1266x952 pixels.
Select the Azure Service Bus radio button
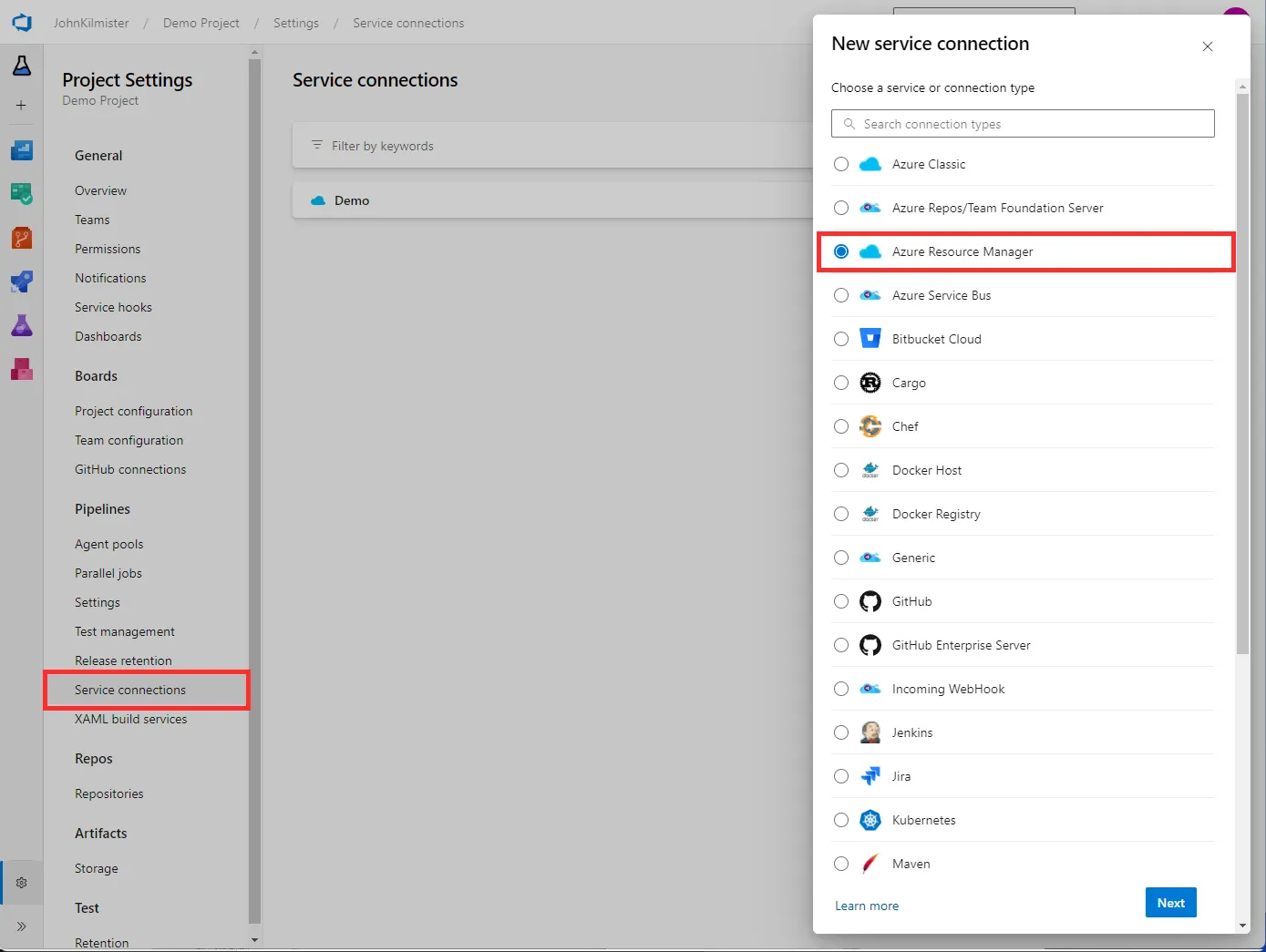click(841, 295)
